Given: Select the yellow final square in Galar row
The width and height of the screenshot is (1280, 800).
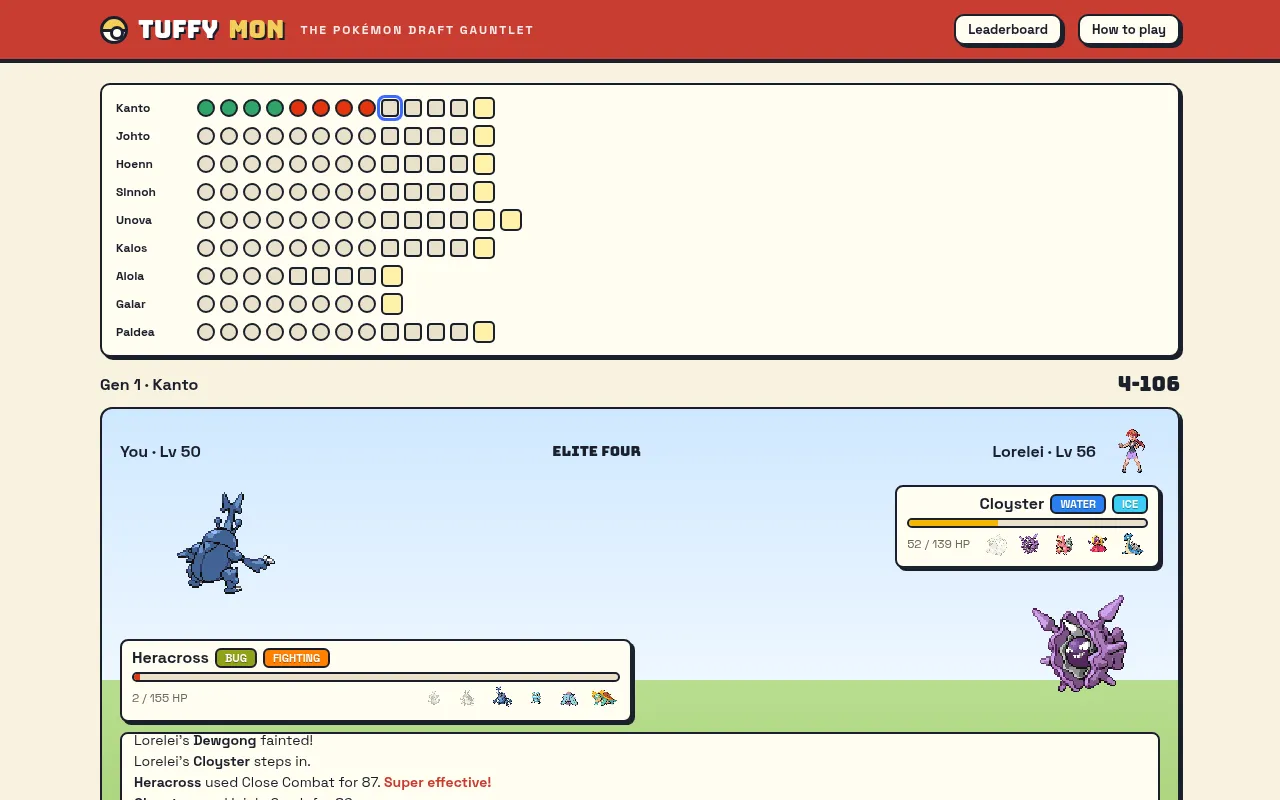Looking at the screenshot, I should [392, 304].
